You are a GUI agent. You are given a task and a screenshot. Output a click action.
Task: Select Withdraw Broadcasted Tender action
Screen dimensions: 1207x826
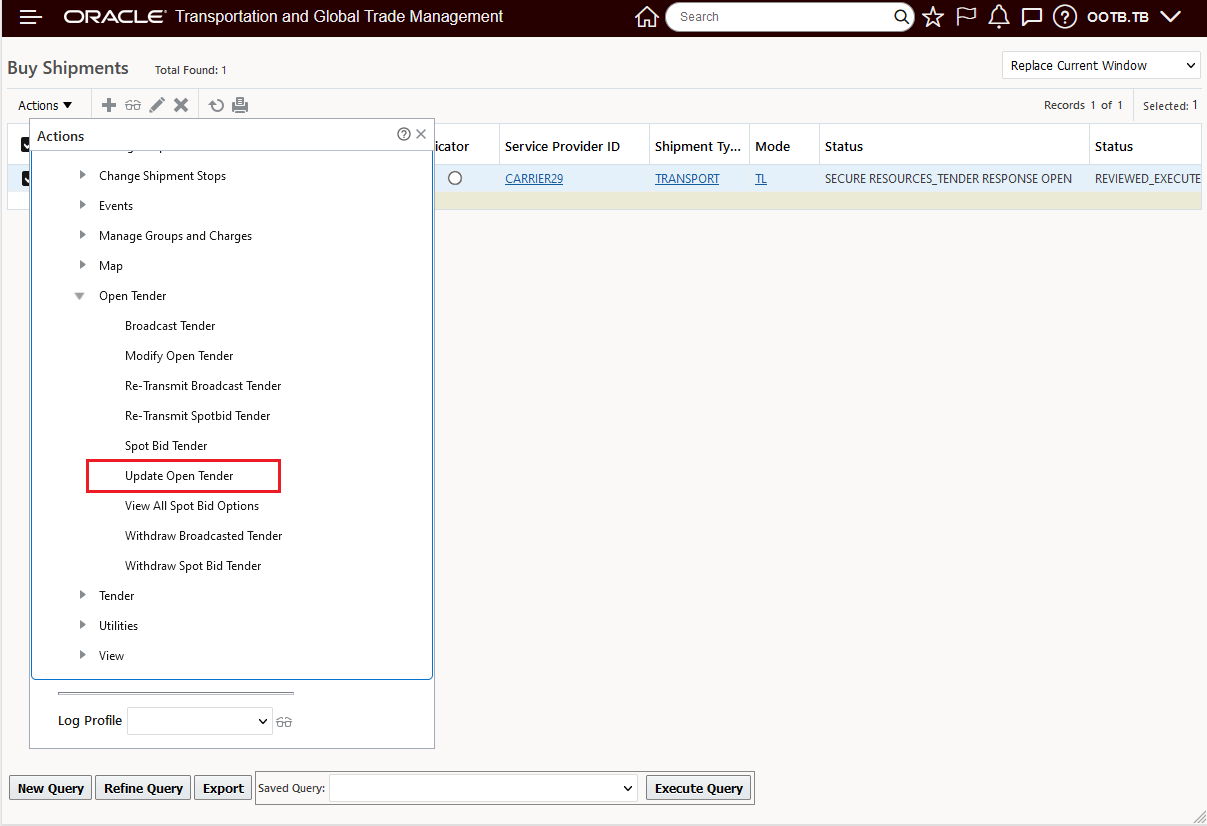(204, 536)
